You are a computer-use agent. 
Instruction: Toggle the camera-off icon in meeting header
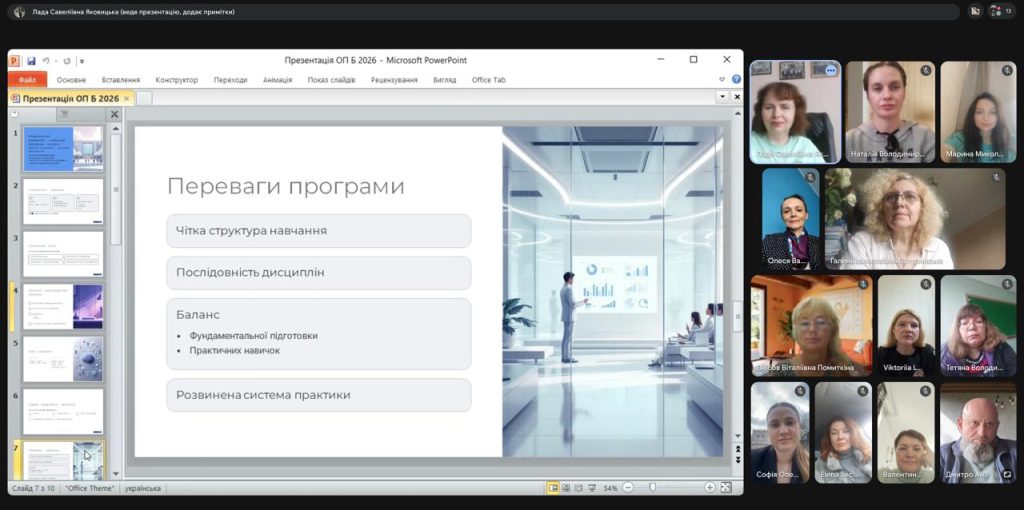tap(975, 12)
